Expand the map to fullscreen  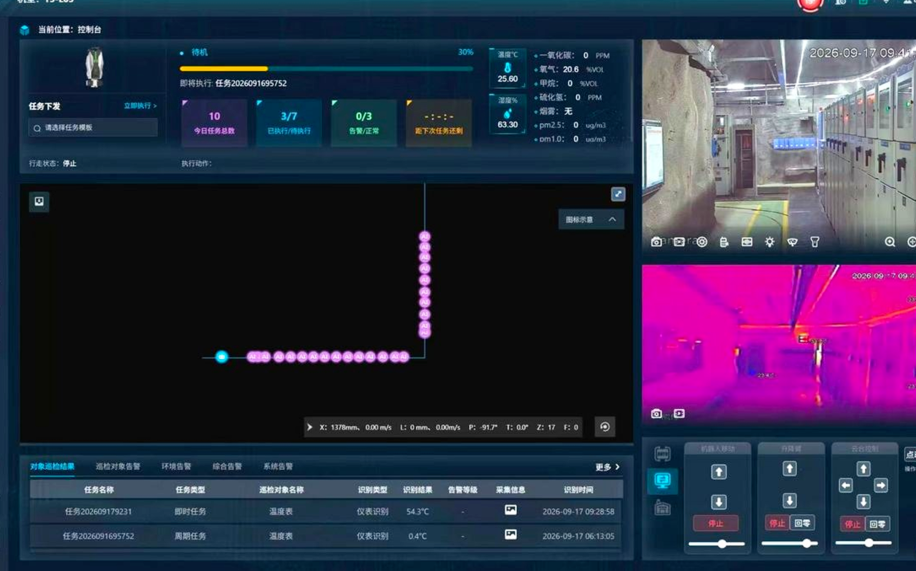click(618, 194)
